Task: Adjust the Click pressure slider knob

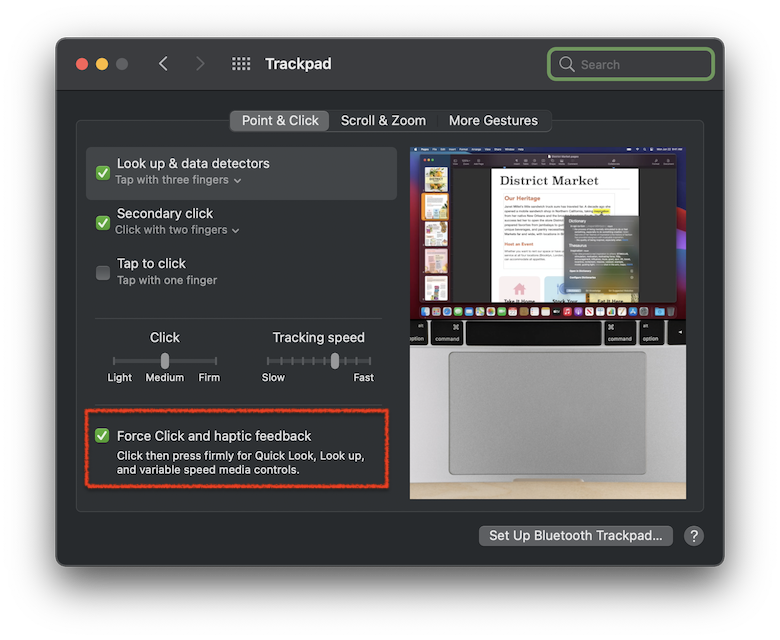Action: (x=165, y=361)
